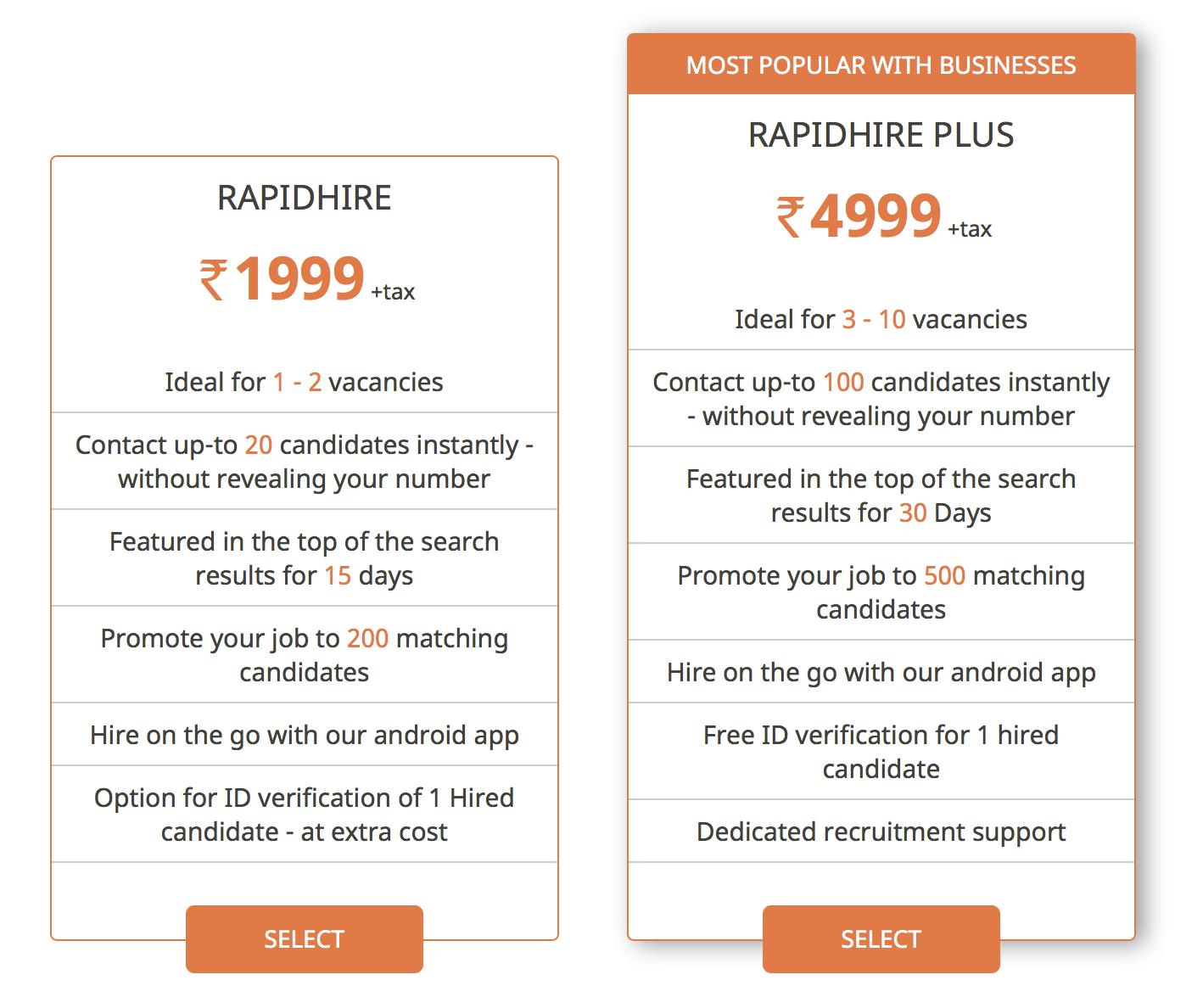
Task: Click the rupee symbol beside 4999
Action: pyautogui.click(x=790, y=217)
